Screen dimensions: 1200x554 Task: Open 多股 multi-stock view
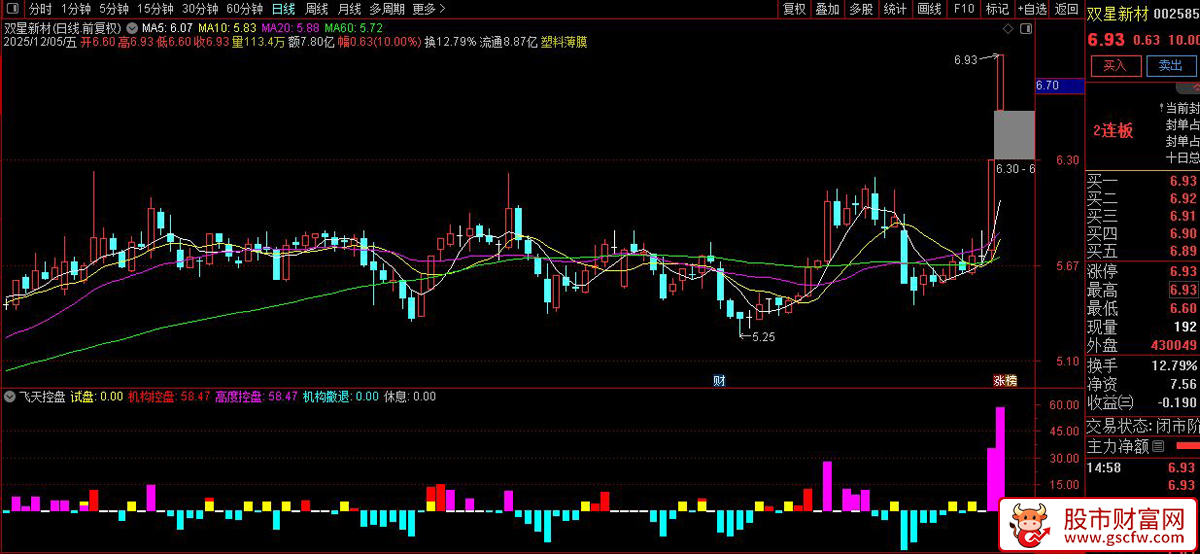(861, 9)
